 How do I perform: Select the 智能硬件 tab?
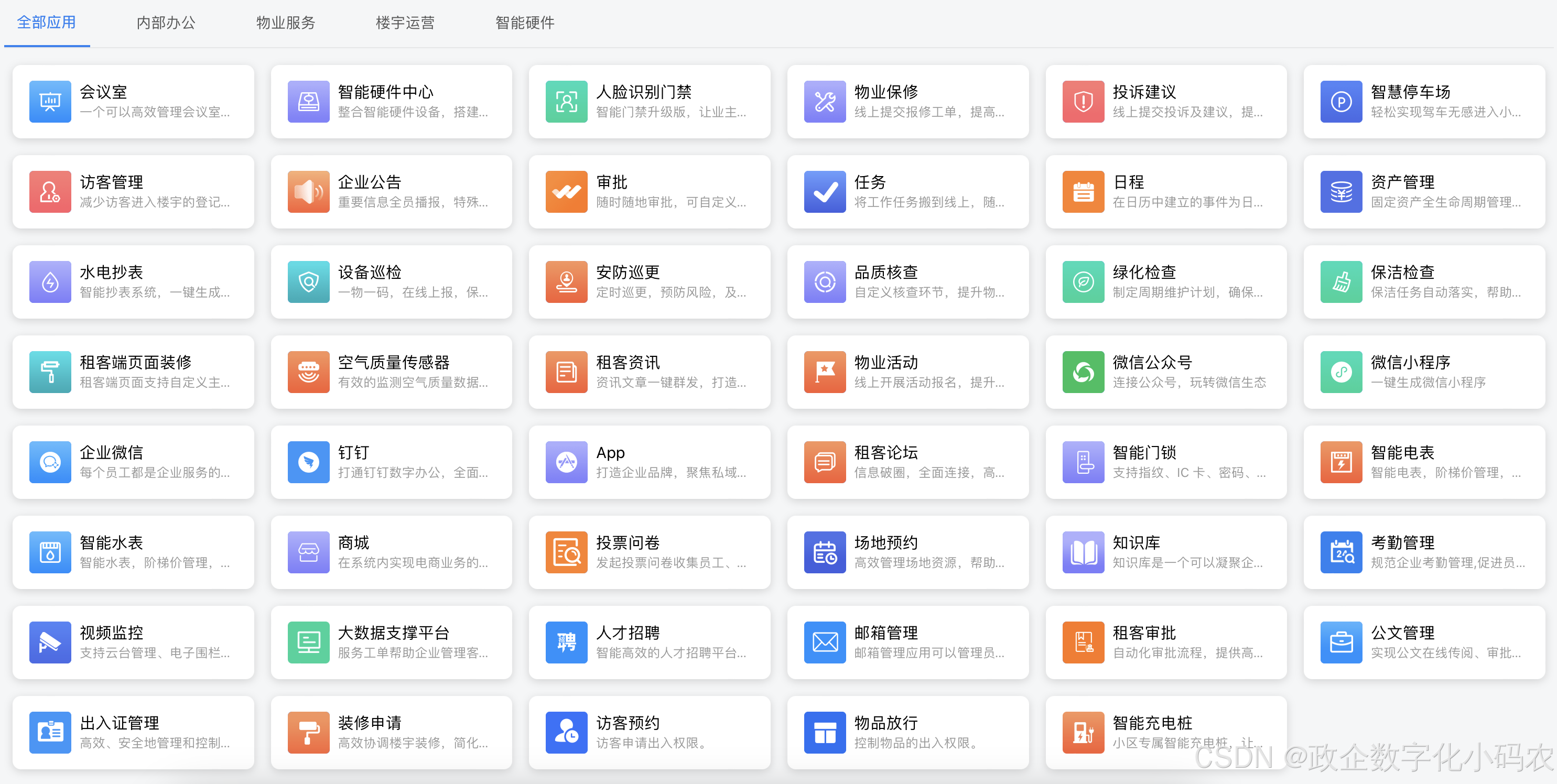525,23
